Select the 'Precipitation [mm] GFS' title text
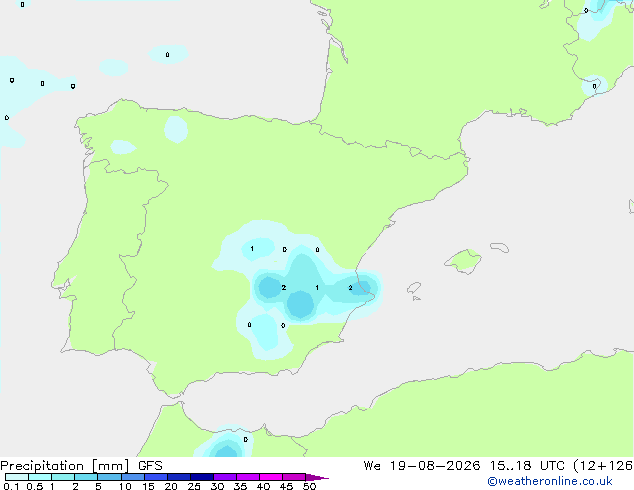 click(81, 466)
